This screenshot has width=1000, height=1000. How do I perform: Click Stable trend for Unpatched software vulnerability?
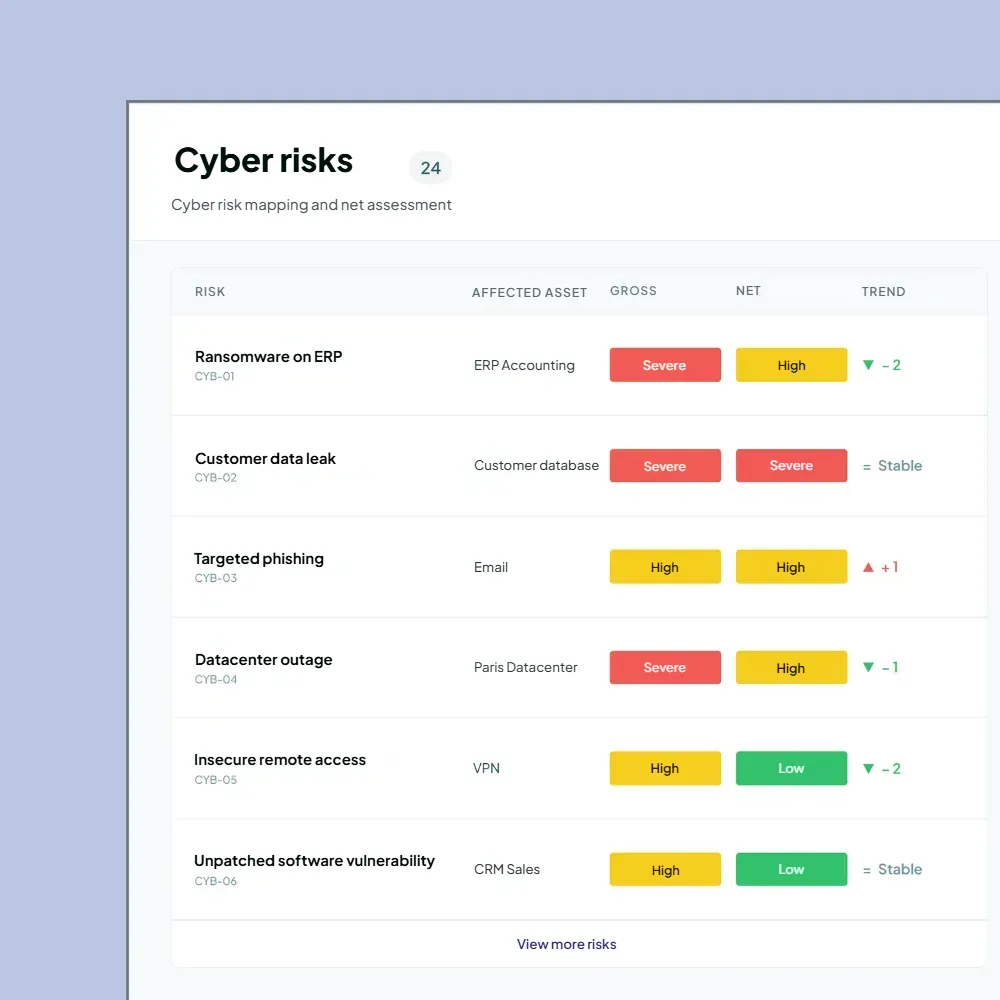tap(892, 869)
